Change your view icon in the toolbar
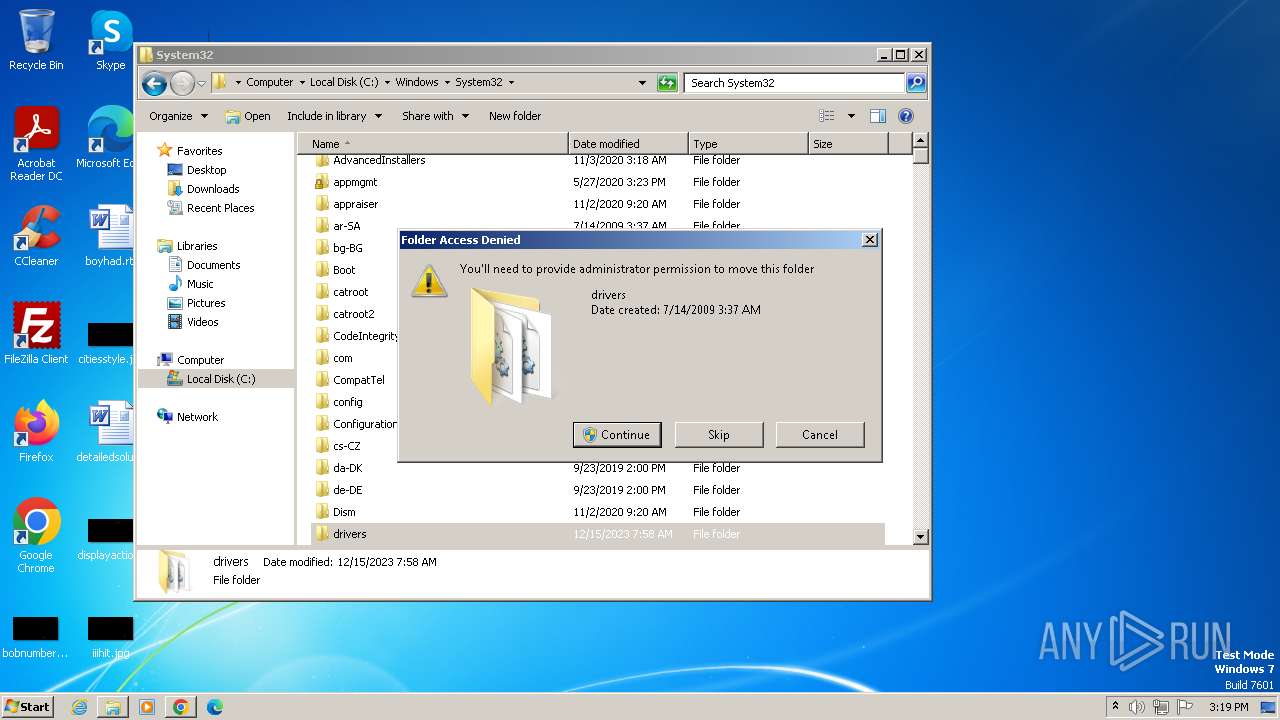This screenshot has height=720, width=1280. 827,116
